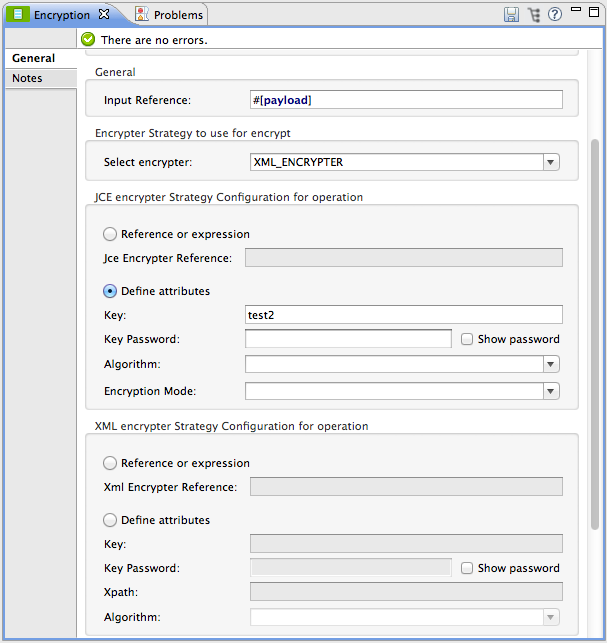Screen dimensions: 607x643
Task: Maximize the Encryption properties panel
Action: click(x=593, y=12)
